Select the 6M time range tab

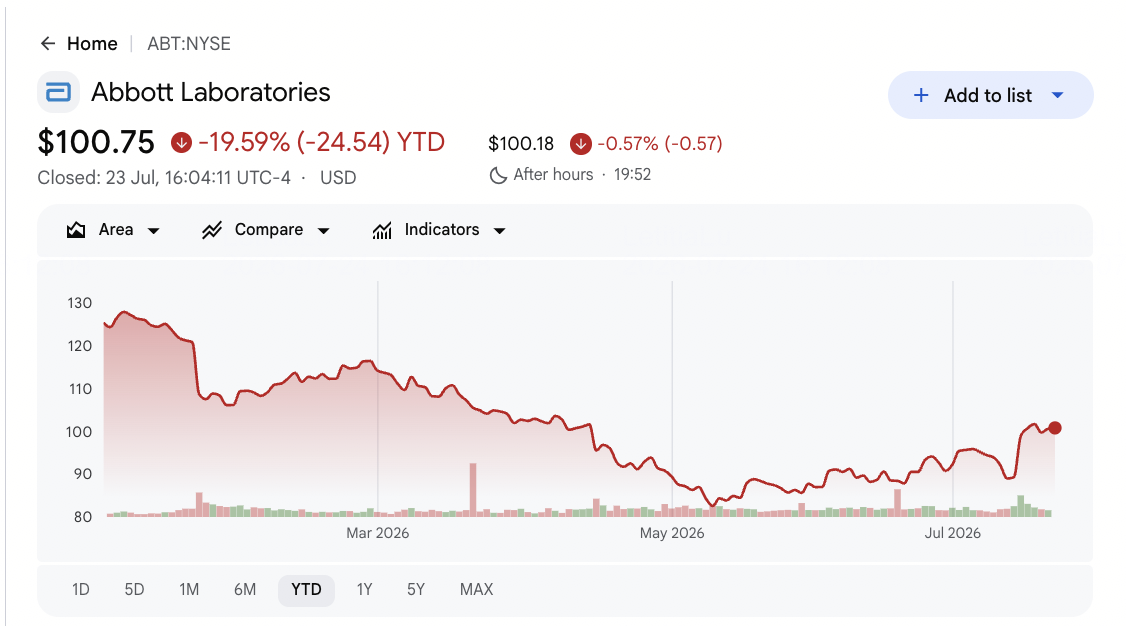[245, 589]
